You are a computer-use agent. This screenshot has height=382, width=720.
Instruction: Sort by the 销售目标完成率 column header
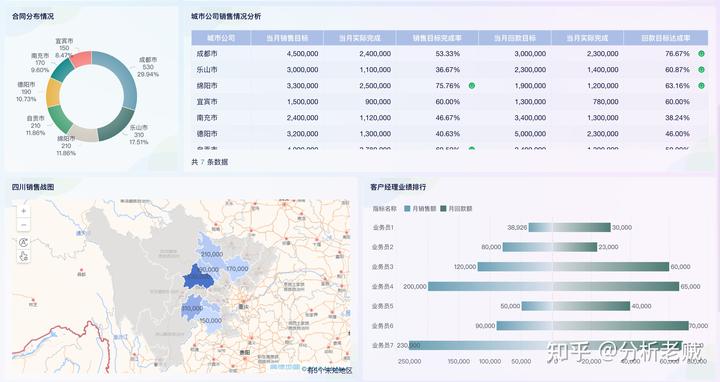pos(437,38)
